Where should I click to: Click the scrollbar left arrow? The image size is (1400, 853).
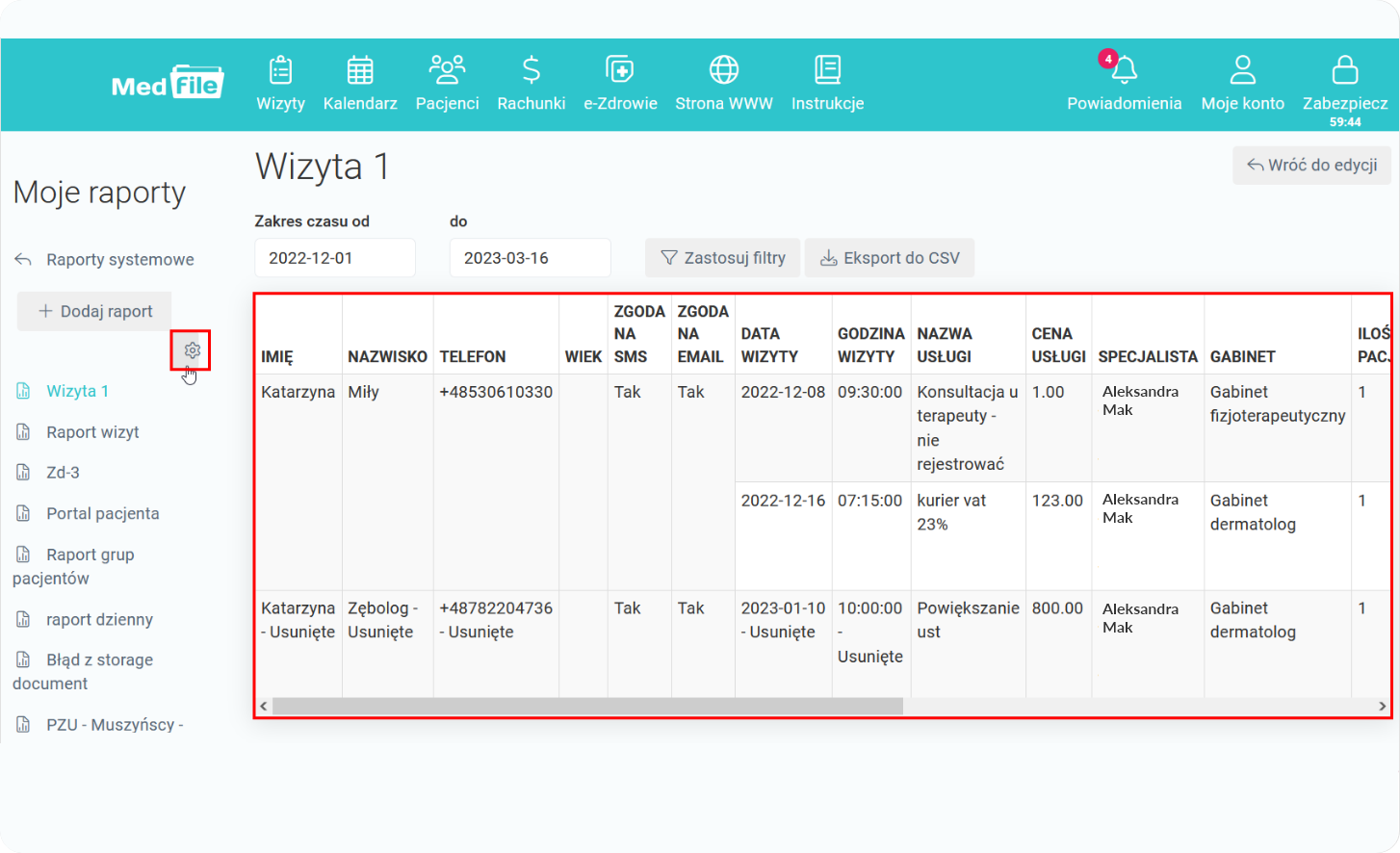click(x=264, y=707)
